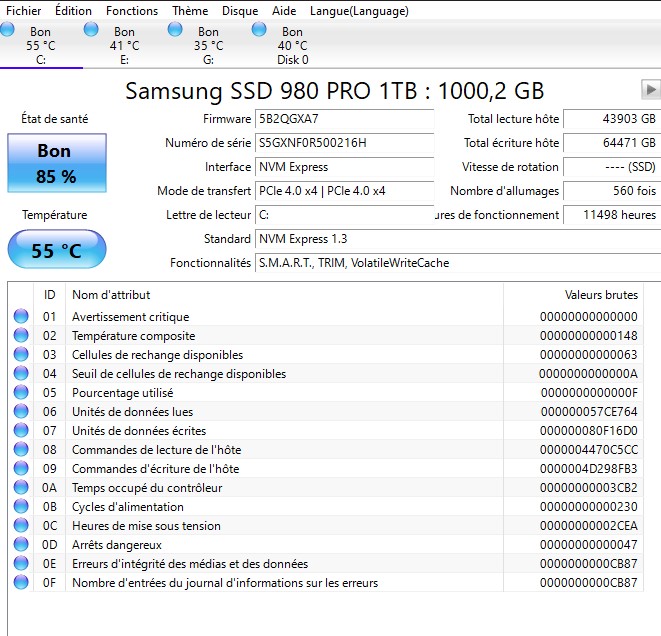Click status orb of Cycles d'alimentation row
Viewport: 661px width, 636px height.
click(x=21, y=506)
